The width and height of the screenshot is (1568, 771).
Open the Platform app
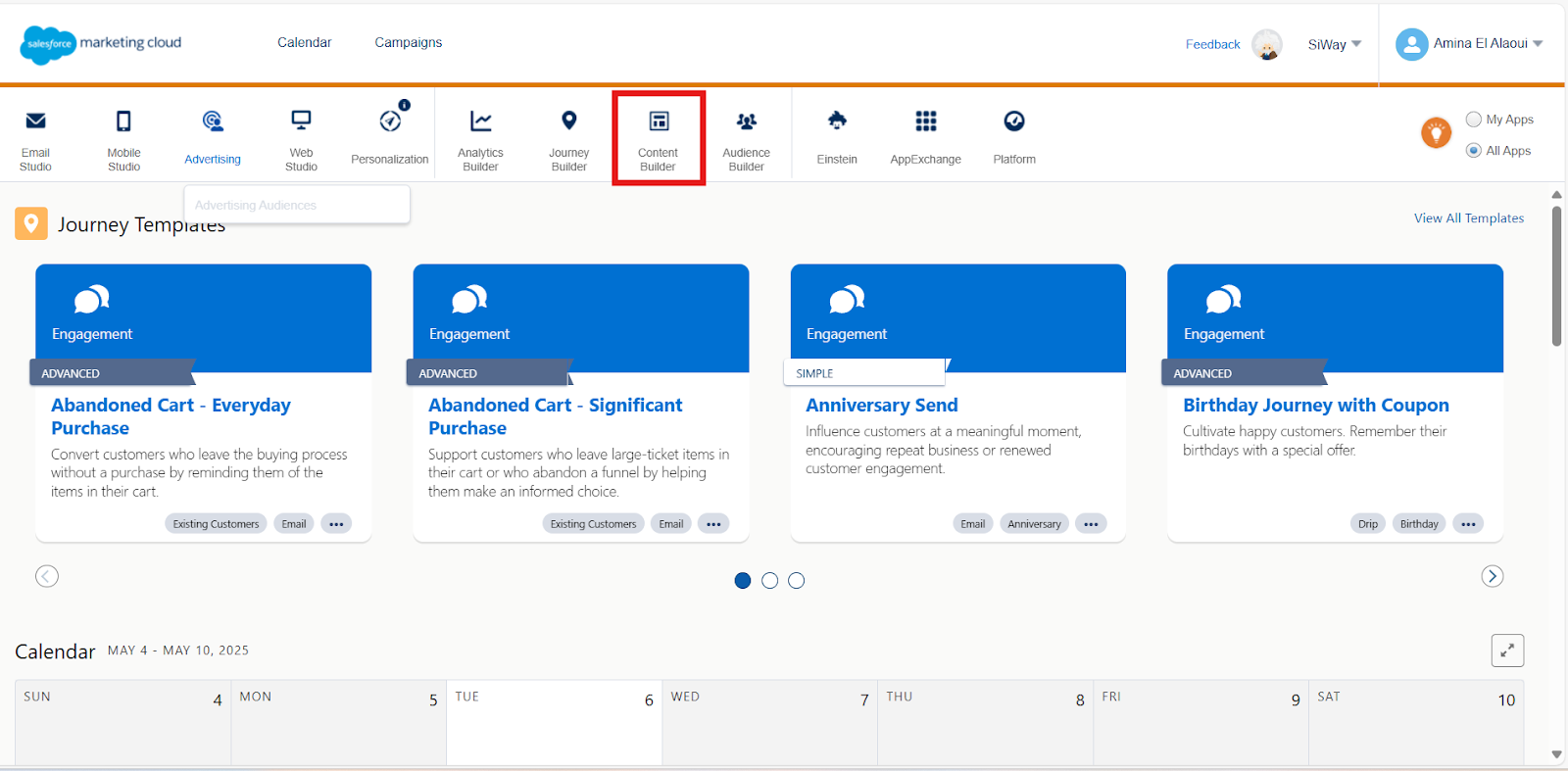[x=1014, y=137]
